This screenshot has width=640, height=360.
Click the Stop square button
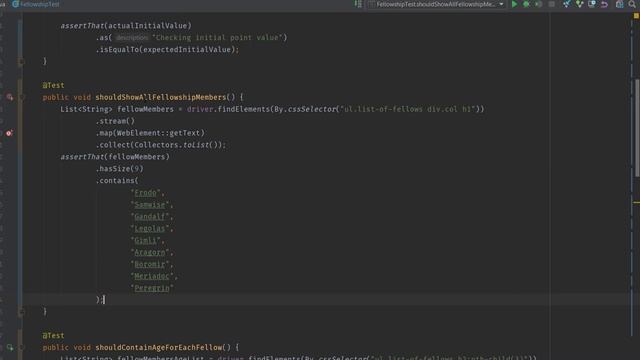(x=551, y=4)
